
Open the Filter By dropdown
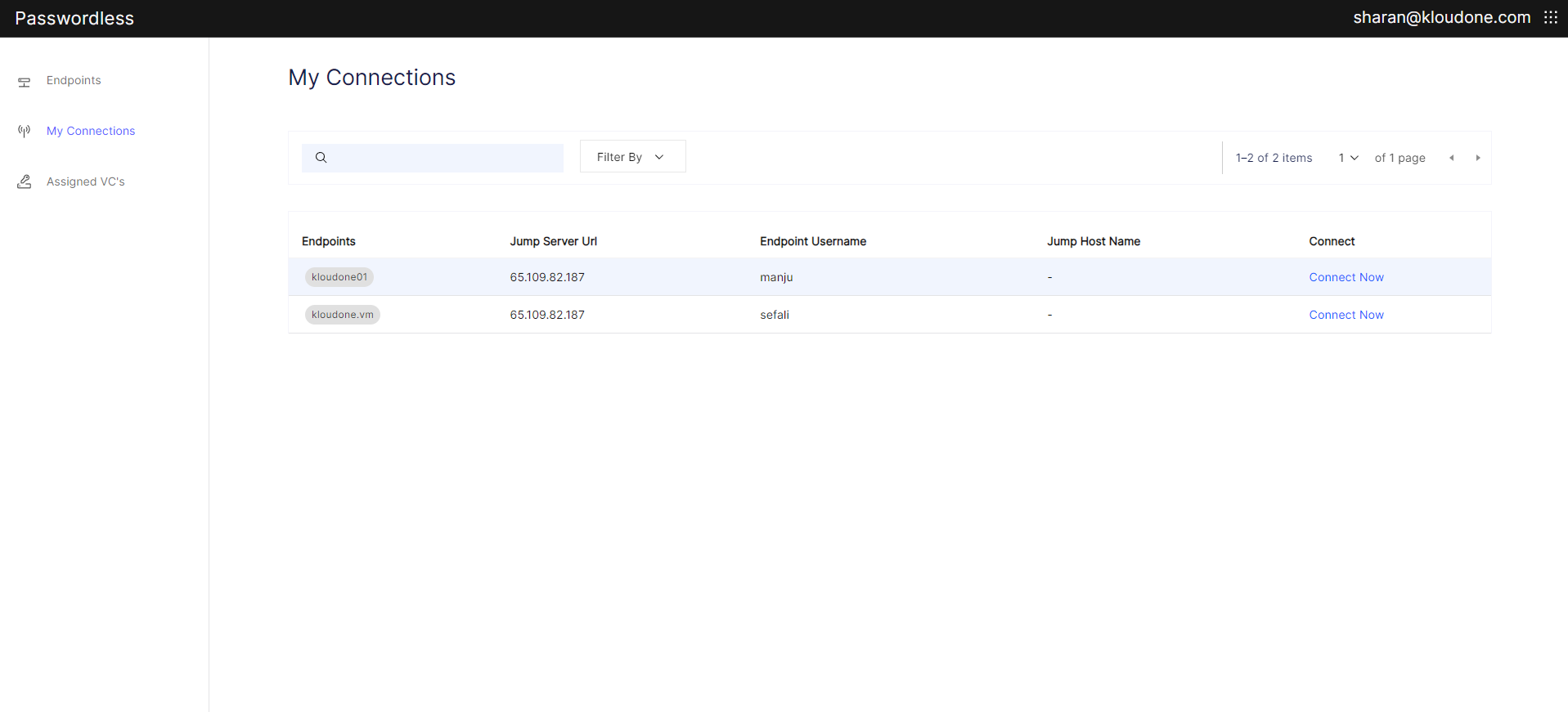[632, 156]
